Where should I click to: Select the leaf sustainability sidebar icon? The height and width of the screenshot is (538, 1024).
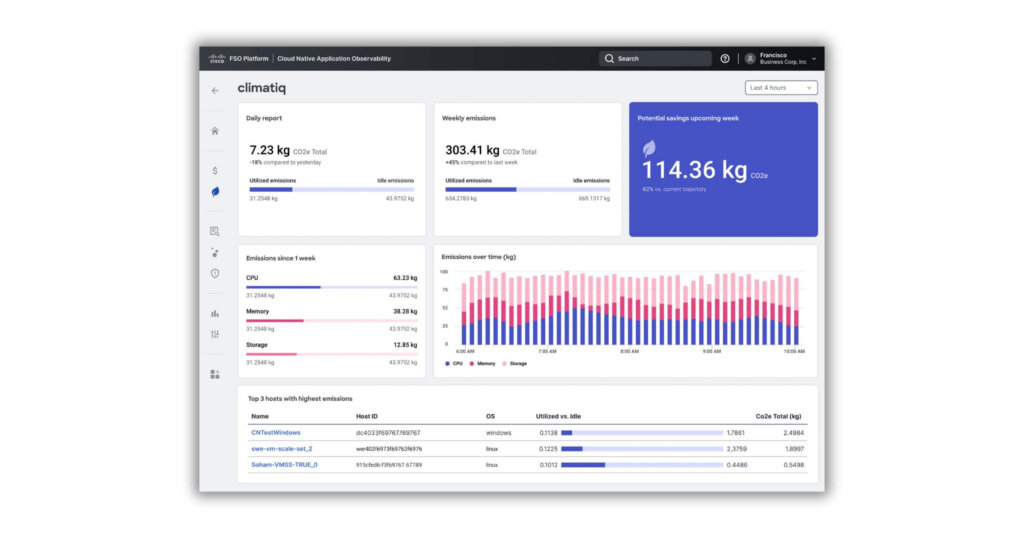pyautogui.click(x=215, y=192)
